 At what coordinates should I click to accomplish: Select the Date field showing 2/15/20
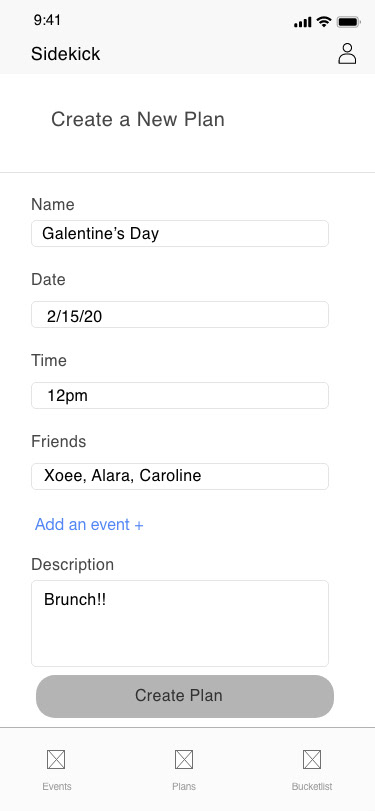(x=180, y=314)
